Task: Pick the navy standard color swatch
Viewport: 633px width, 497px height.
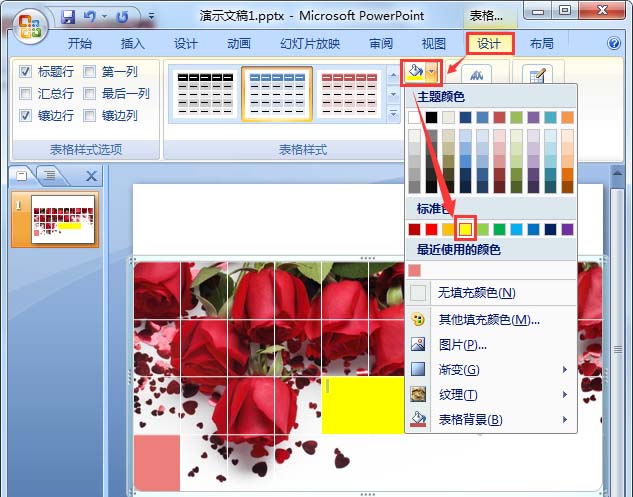Action: pos(550,229)
